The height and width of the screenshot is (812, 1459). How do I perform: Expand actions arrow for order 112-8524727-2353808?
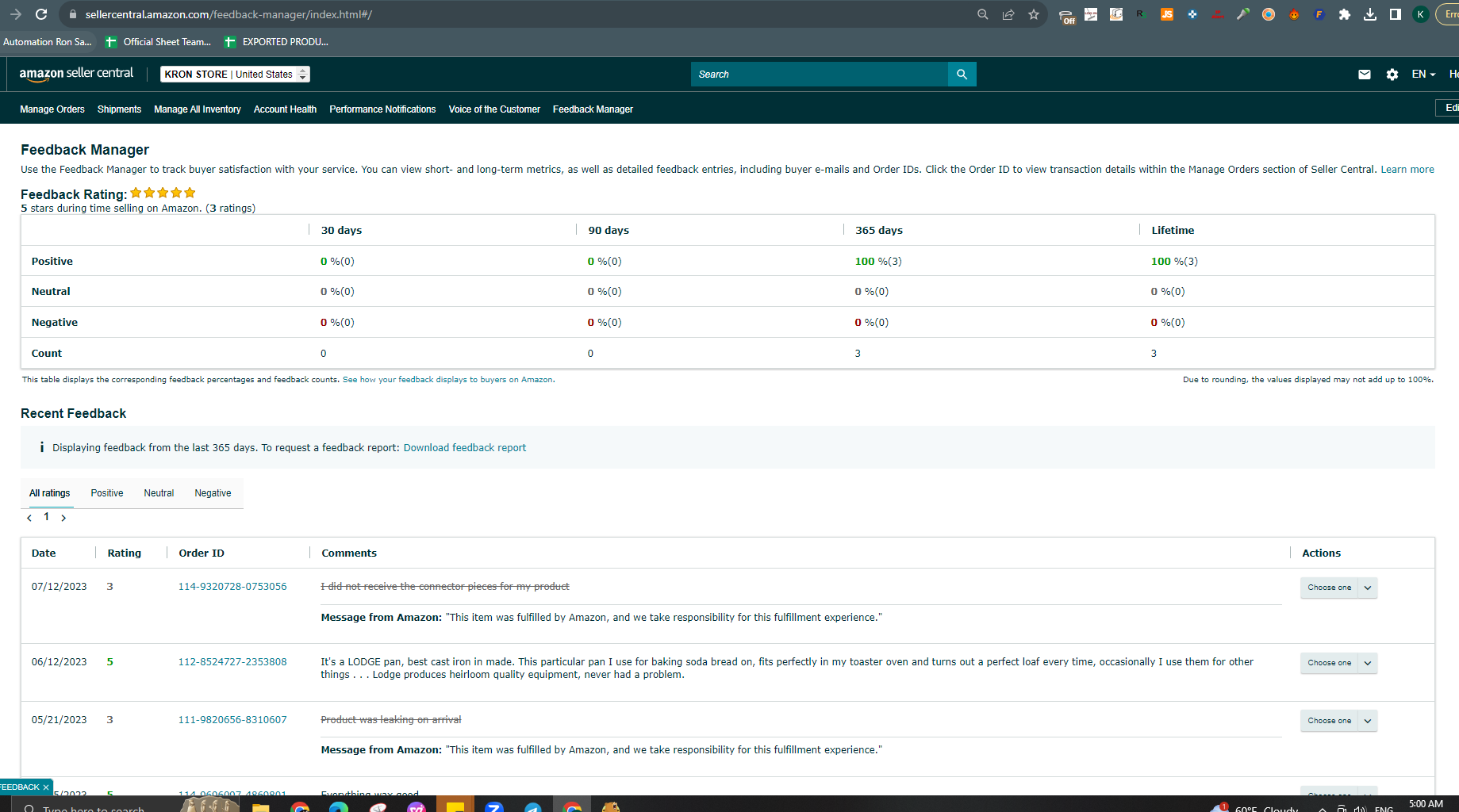1368,663
